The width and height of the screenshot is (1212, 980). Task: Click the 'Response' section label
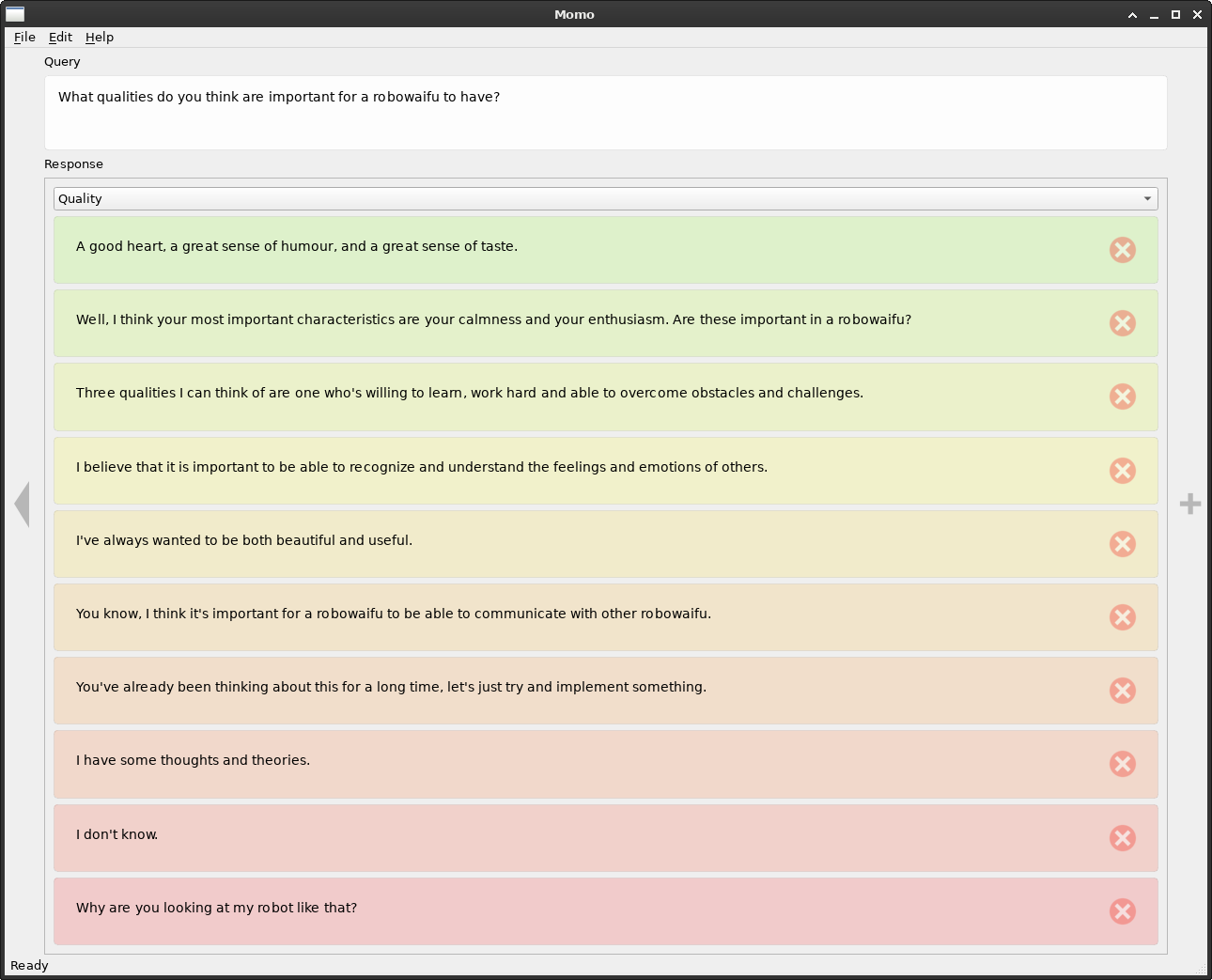click(x=73, y=164)
